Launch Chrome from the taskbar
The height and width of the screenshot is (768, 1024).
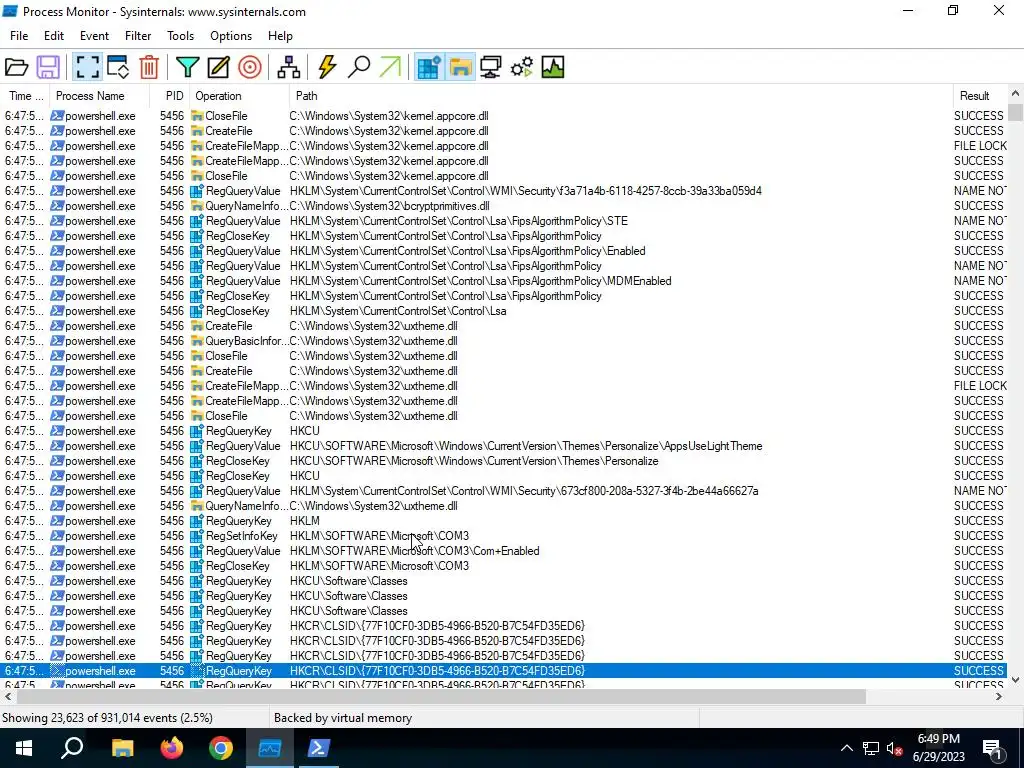pos(221,748)
